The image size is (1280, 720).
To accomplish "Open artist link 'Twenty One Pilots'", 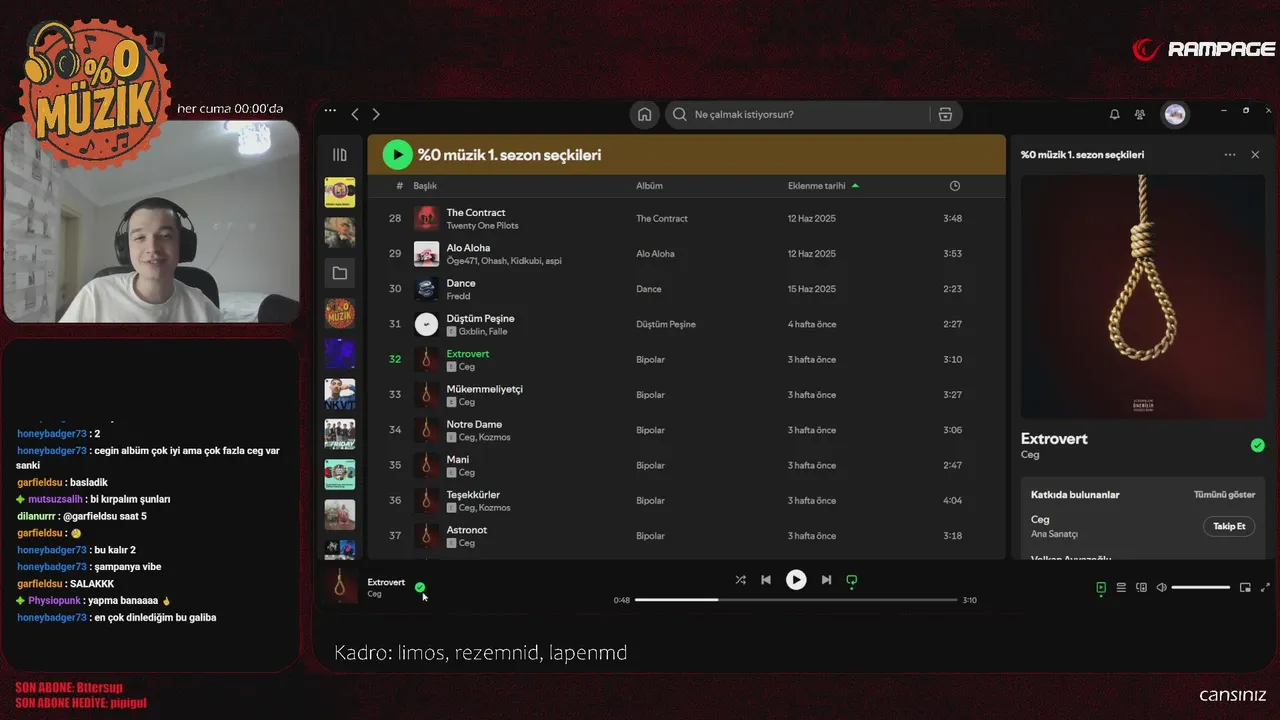I will 482,226.
